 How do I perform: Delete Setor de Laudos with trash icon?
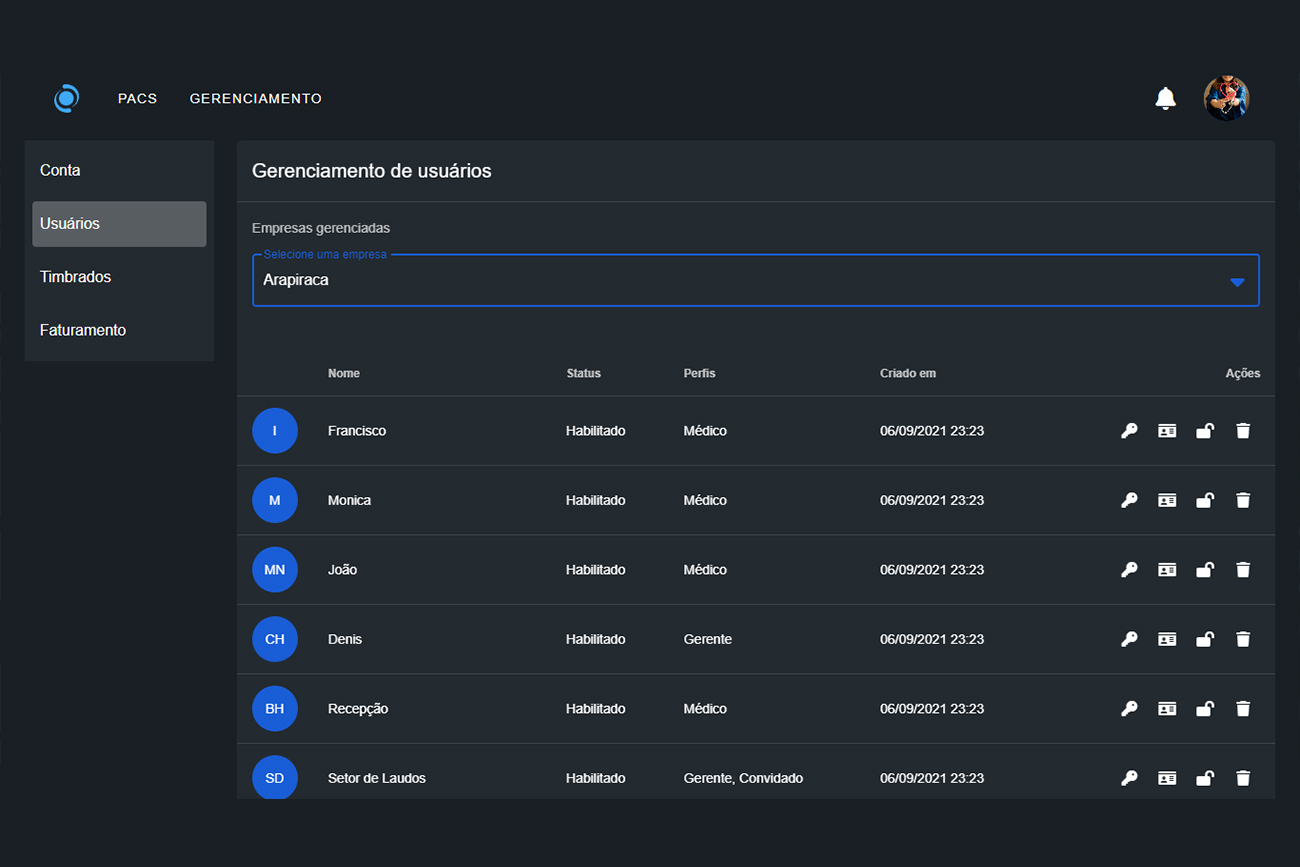pos(1243,778)
